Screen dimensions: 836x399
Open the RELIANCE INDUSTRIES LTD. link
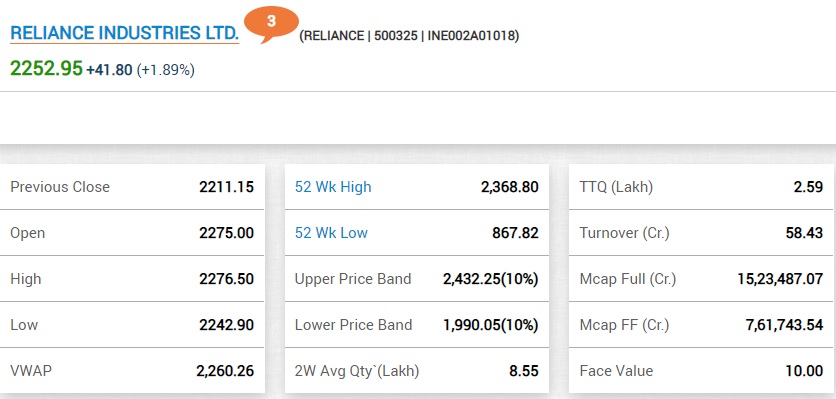coord(125,33)
